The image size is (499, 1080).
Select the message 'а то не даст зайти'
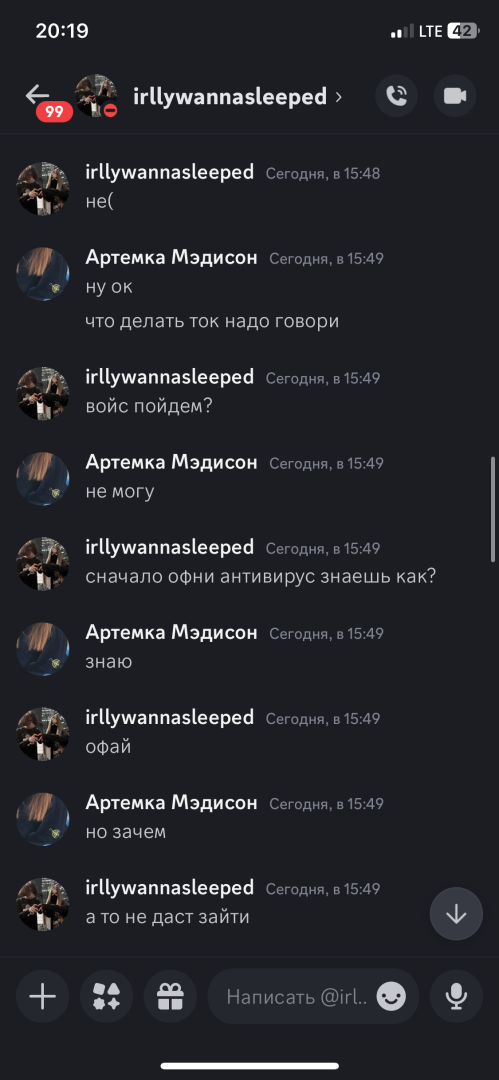[x=167, y=917]
